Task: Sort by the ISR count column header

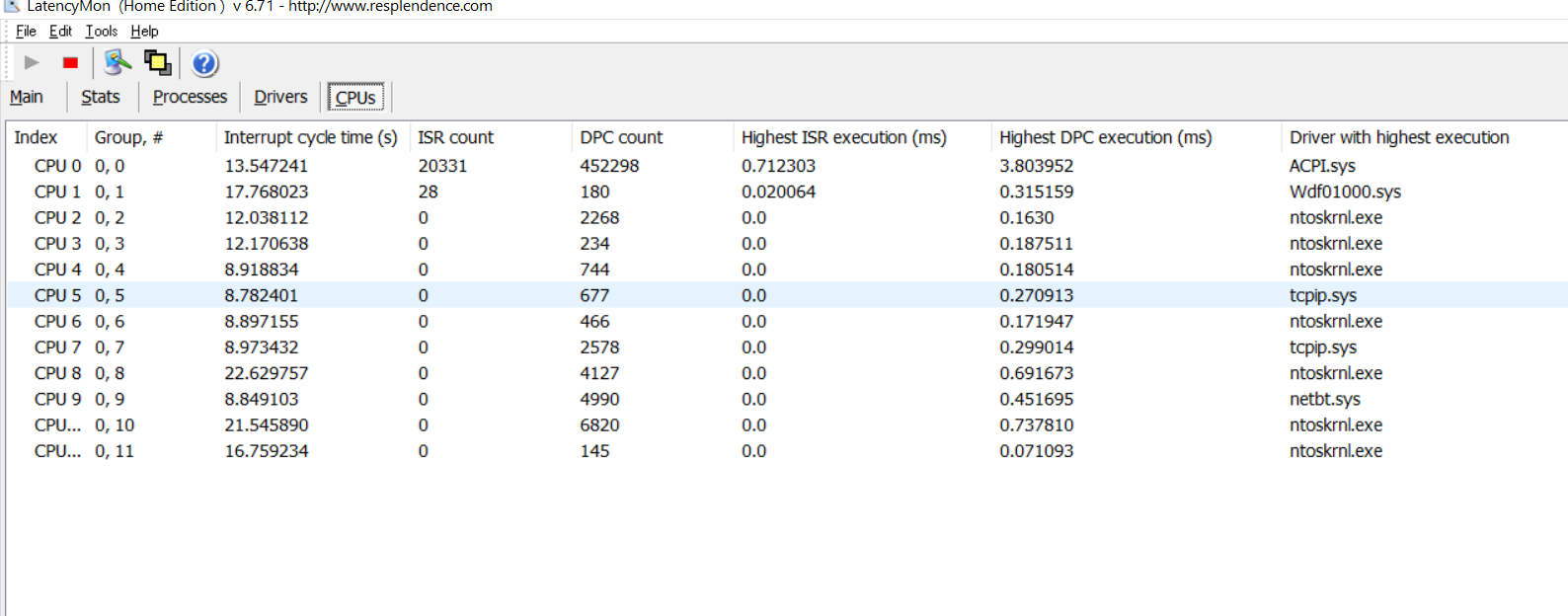Action: [455, 137]
